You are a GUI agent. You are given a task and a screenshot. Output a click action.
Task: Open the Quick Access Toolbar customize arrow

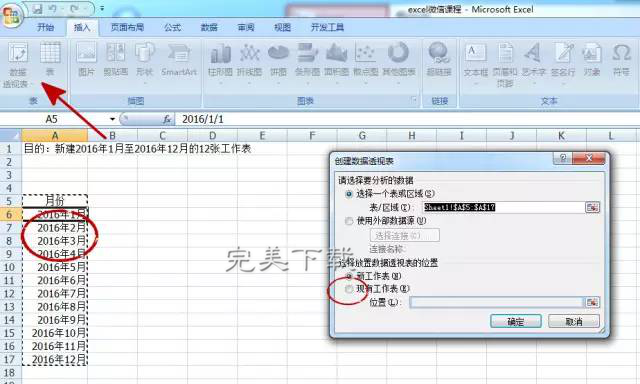point(102,8)
